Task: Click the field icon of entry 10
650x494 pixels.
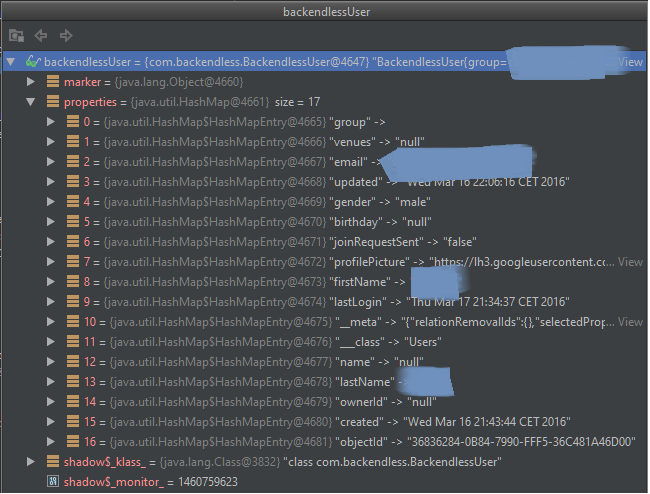Action: (73, 322)
